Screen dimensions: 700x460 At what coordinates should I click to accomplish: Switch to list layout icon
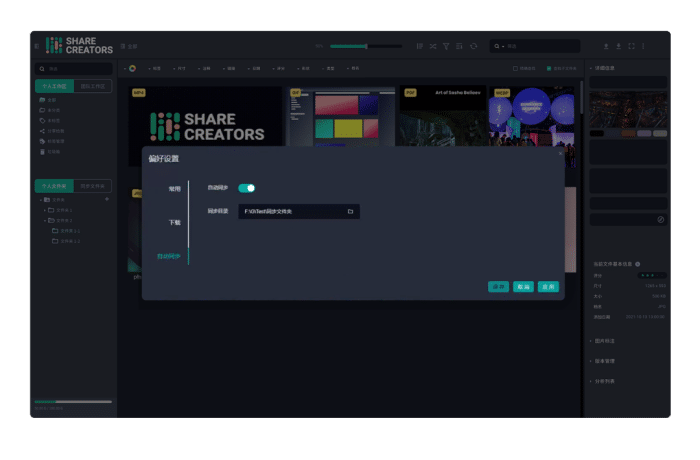tap(459, 46)
